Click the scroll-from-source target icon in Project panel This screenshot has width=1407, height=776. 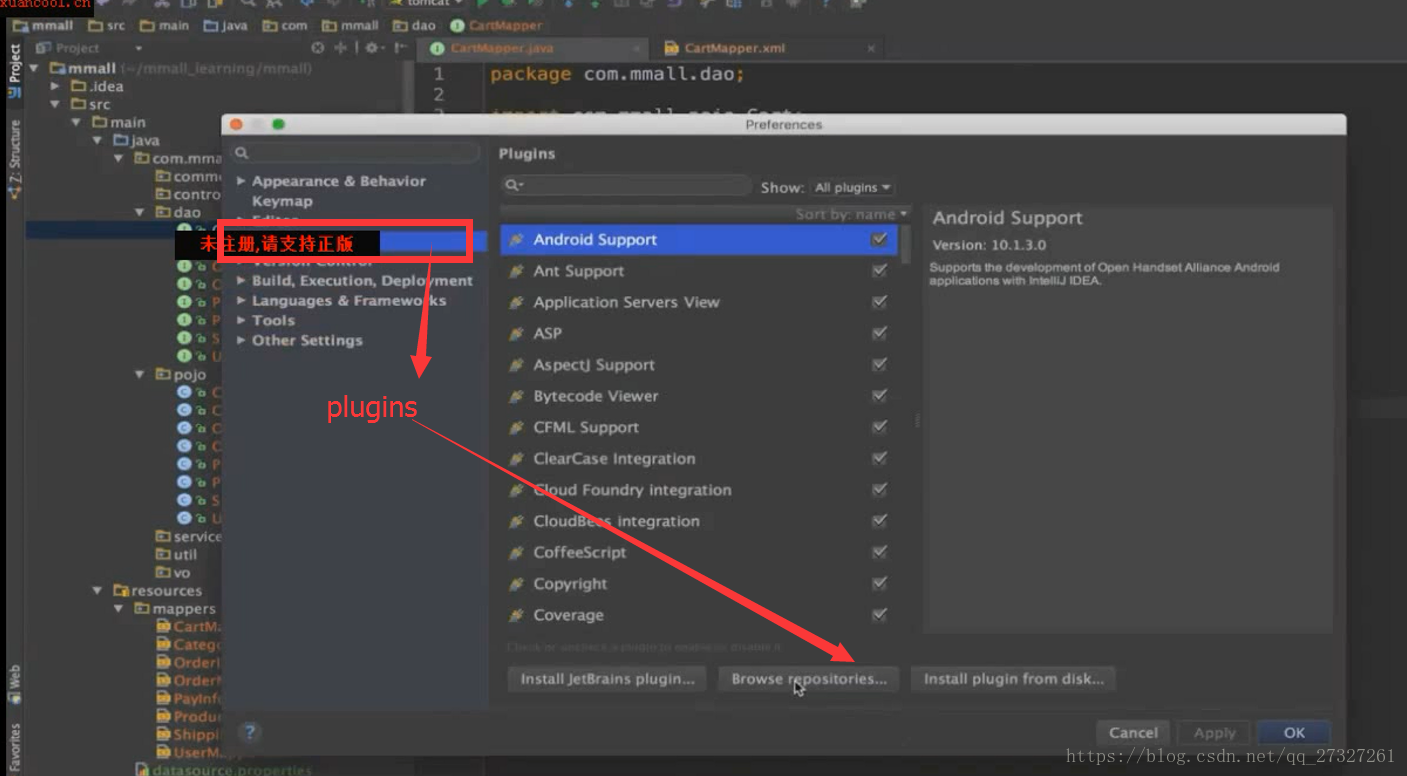(318, 48)
